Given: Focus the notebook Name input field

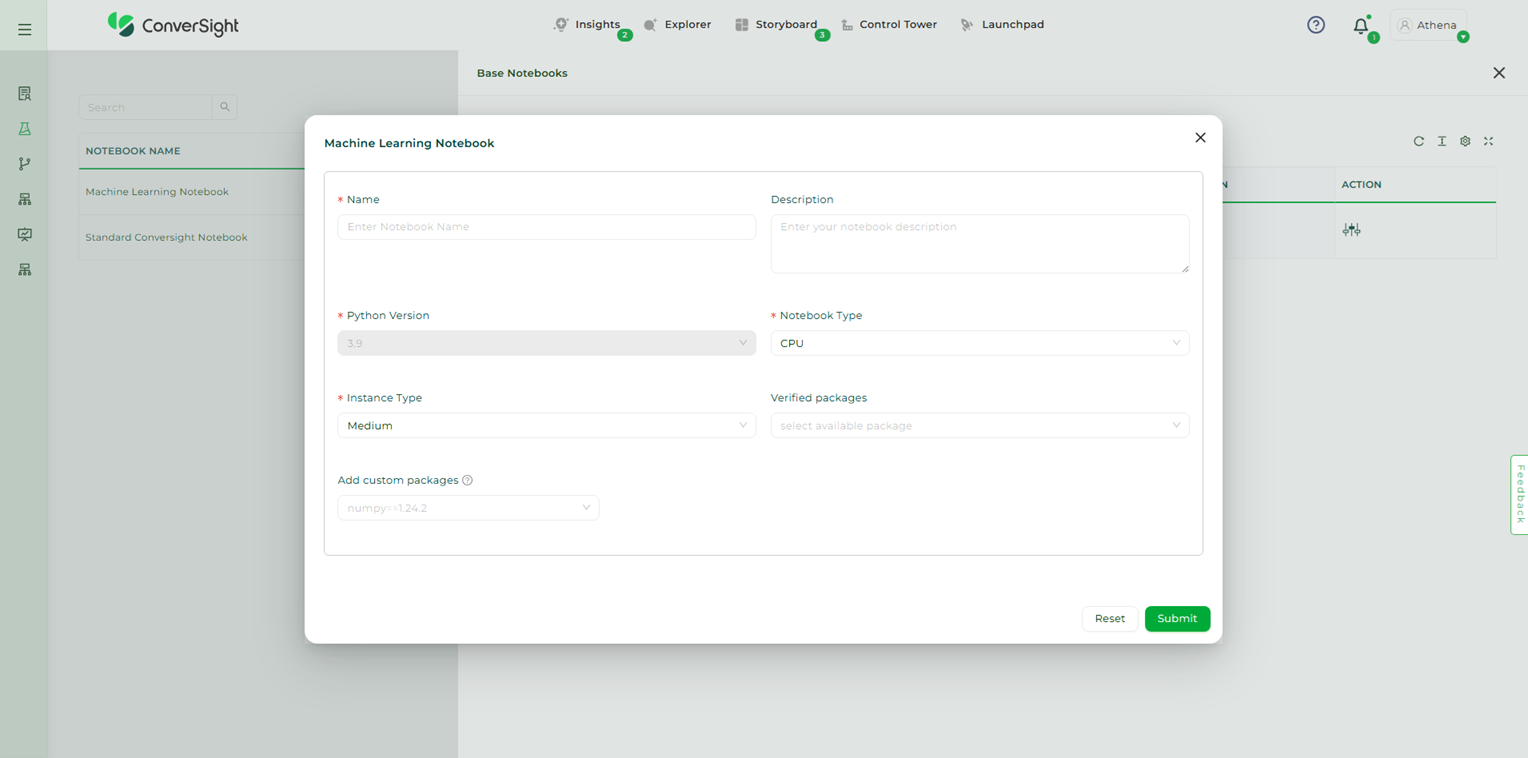Looking at the screenshot, I should click(546, 227).
